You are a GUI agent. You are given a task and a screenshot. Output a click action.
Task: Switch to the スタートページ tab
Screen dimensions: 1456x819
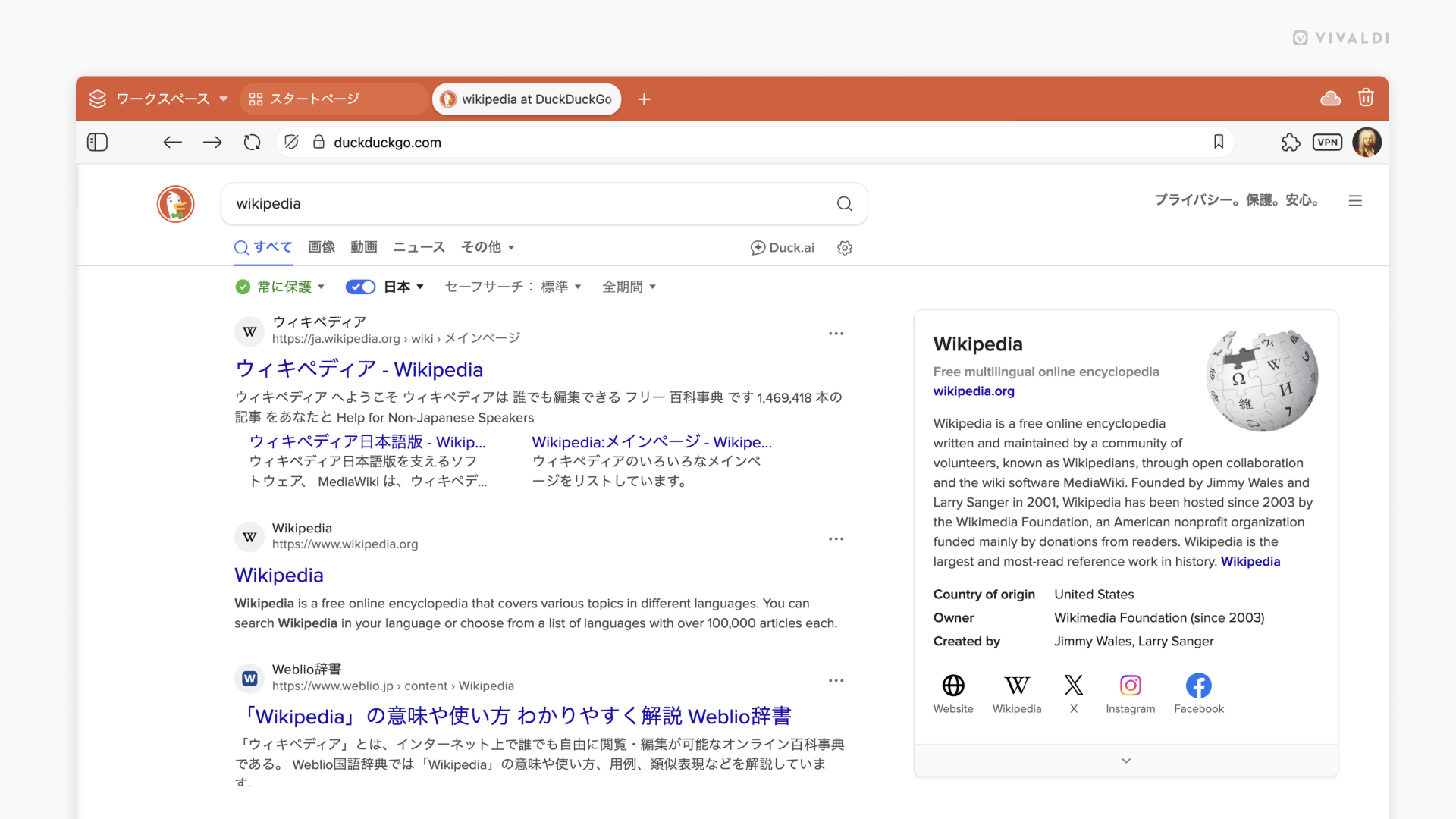(x=334, y=99)
